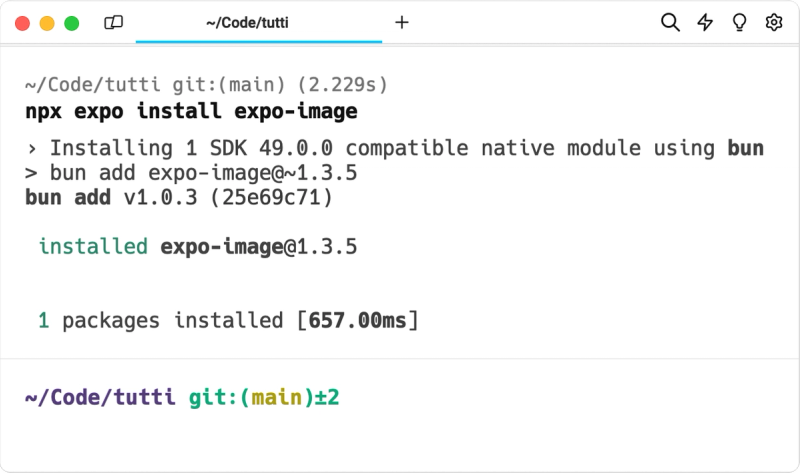800x473 pixels.
Task: Open settings gear icon
Action: pyautogui.click(x=774, y=22)
